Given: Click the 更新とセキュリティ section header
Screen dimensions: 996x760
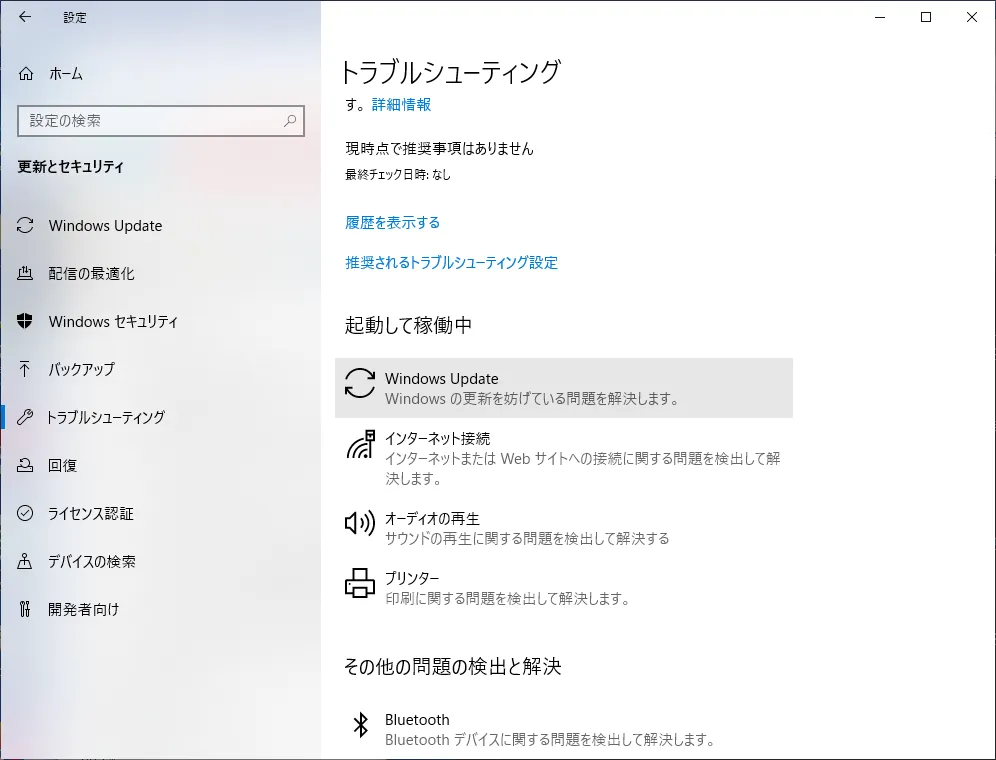Looking at the screenshot, I should 71,166.
